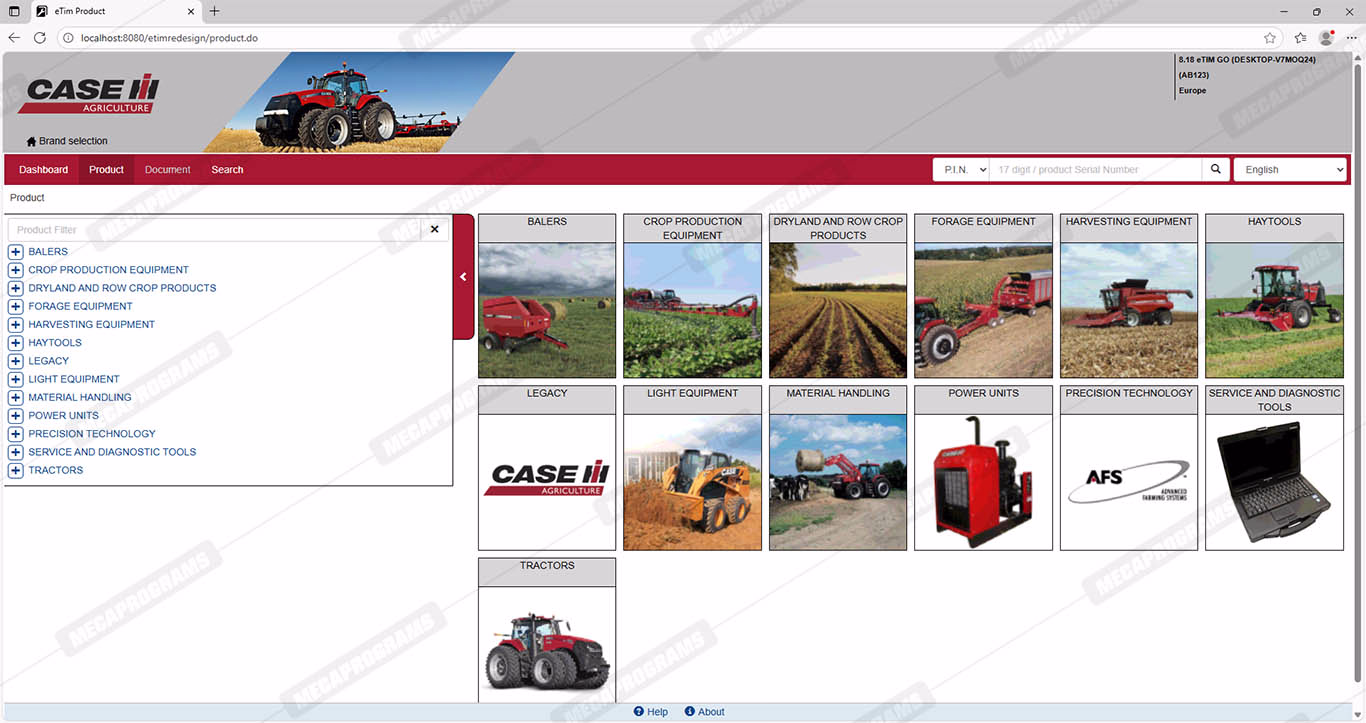Bookmark this page with the star icon
The height and width of the screenshot is (723, 1366).
point(1270,38)
